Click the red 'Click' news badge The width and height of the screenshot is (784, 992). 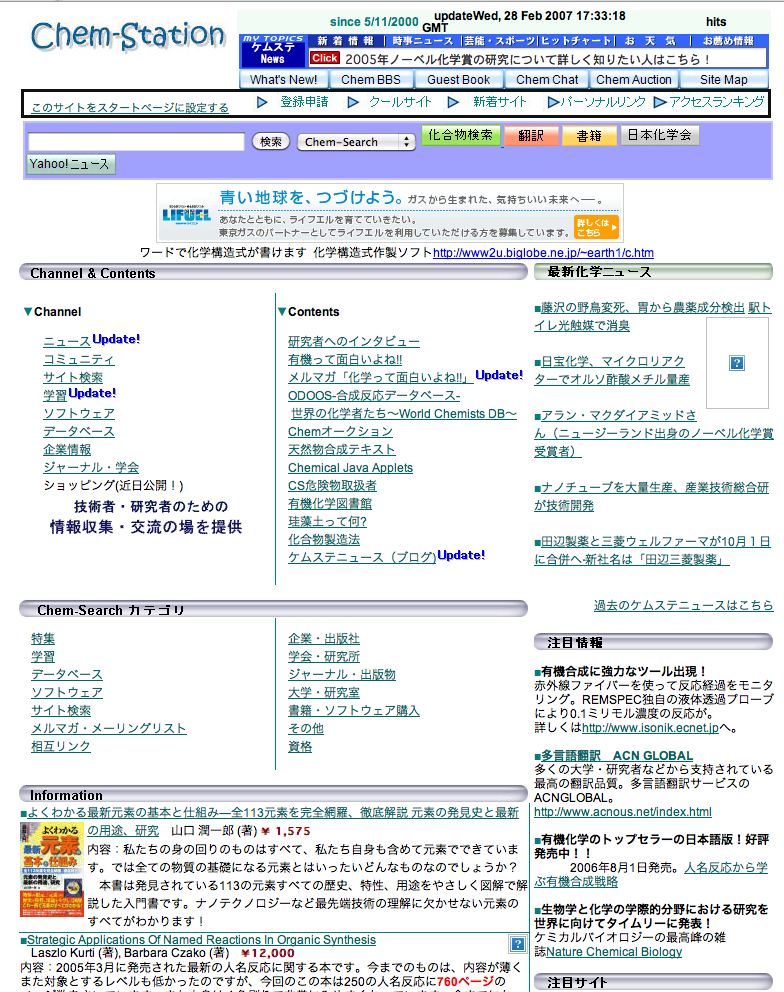tap(324, 59)
